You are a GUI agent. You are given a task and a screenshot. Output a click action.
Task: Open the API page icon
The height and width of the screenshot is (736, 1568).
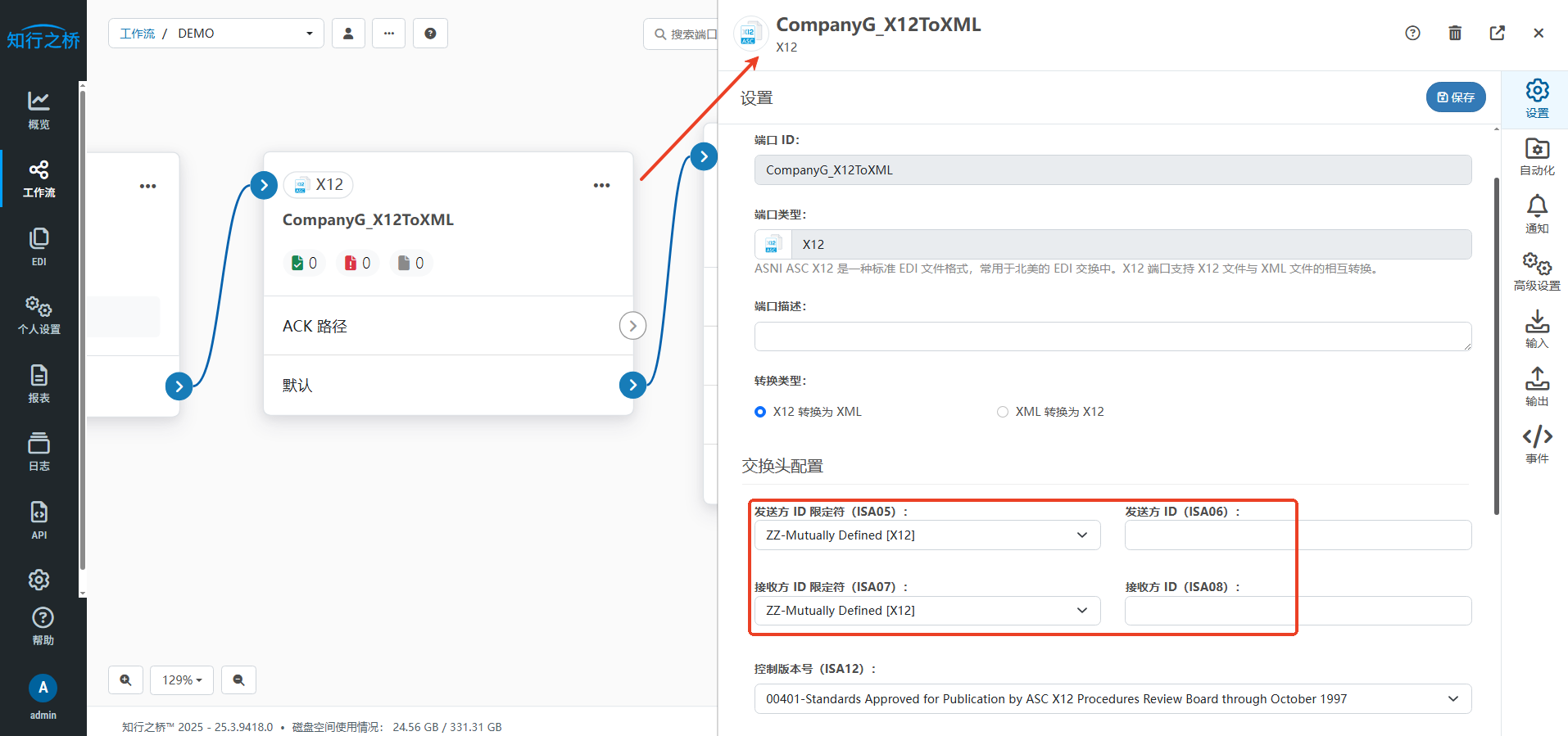coord(39,520)
